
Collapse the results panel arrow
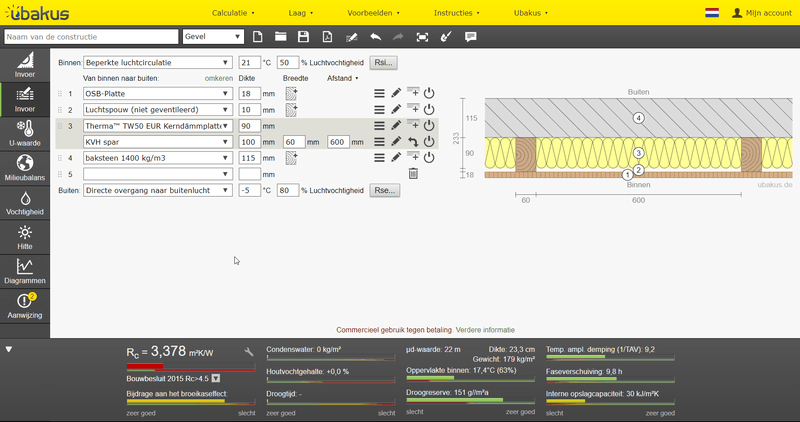9,350
